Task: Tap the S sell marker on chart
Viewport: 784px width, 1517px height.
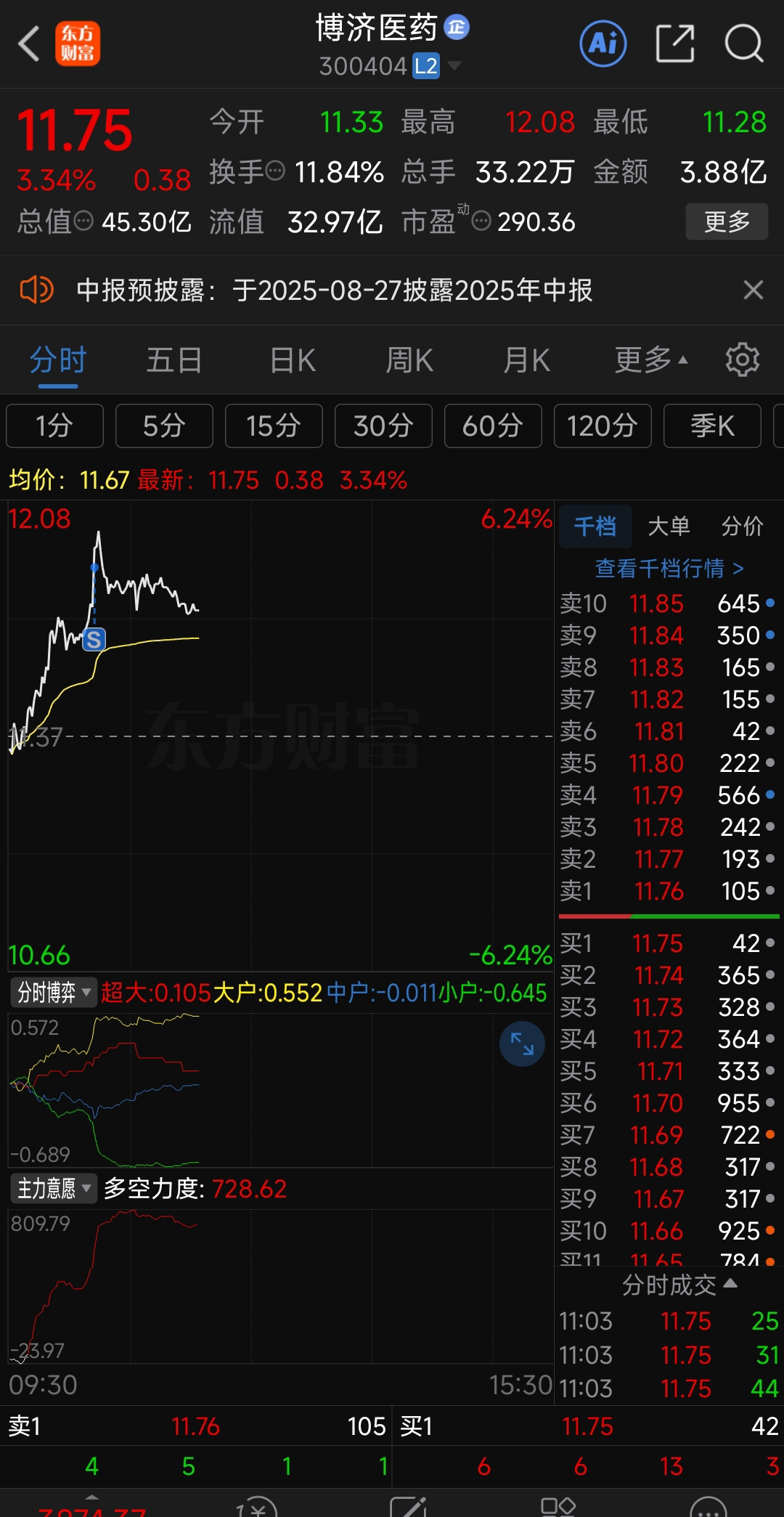Action: pyautogui.click(x=94, y=639)
